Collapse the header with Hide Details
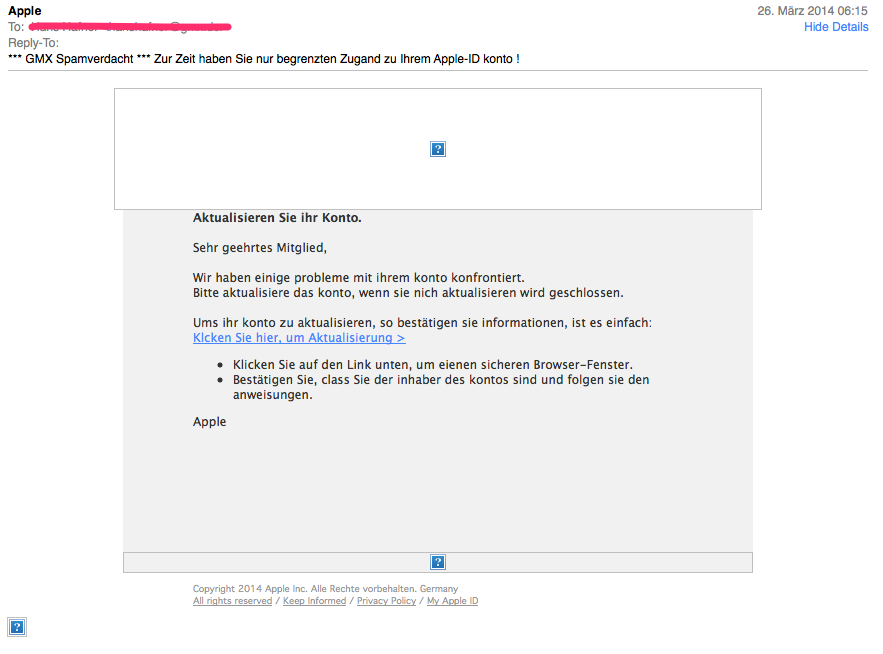This screenshot has height=654, width=883. (x=836, y=27)
